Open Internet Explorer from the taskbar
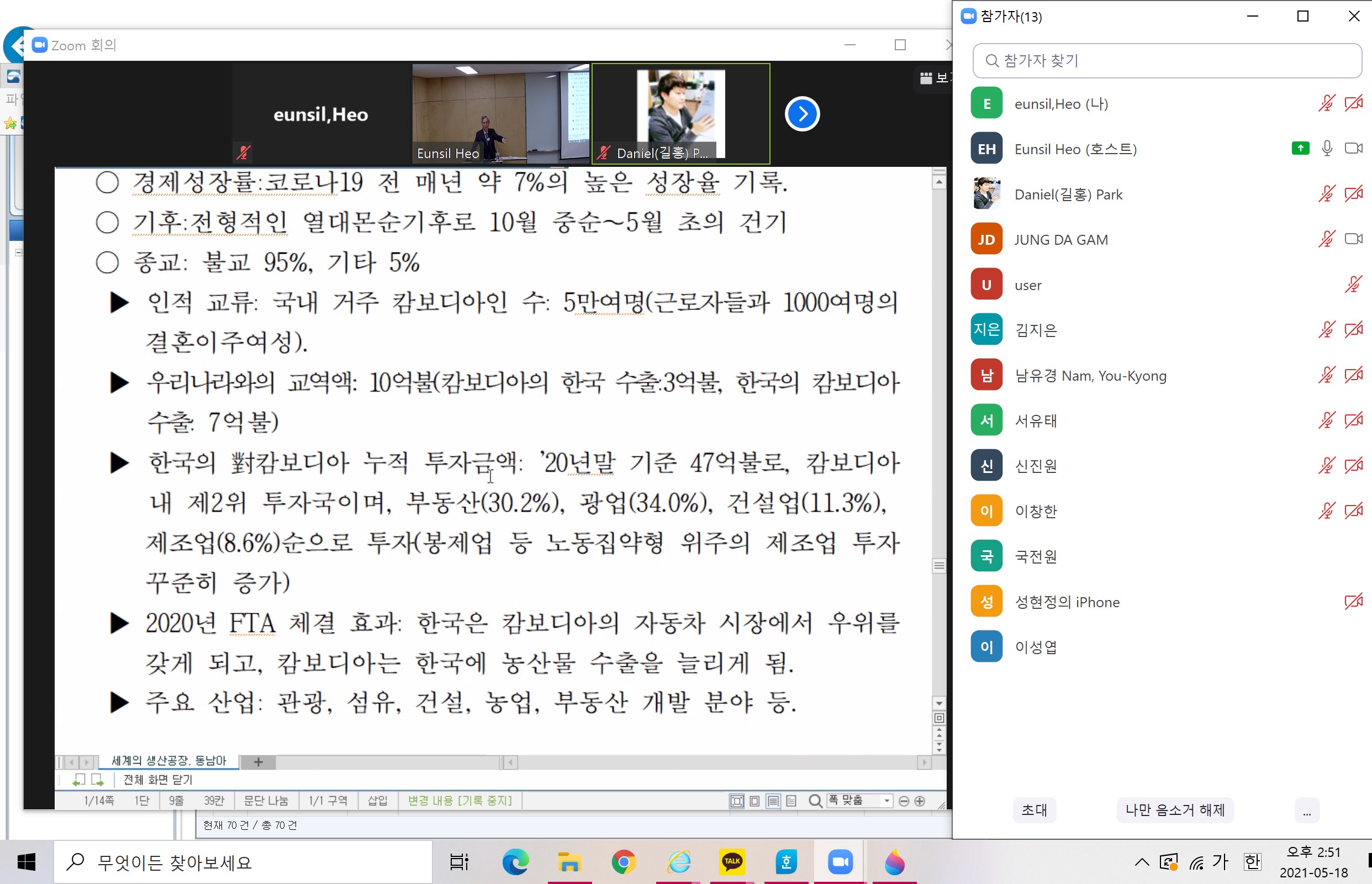 point(678,861)
